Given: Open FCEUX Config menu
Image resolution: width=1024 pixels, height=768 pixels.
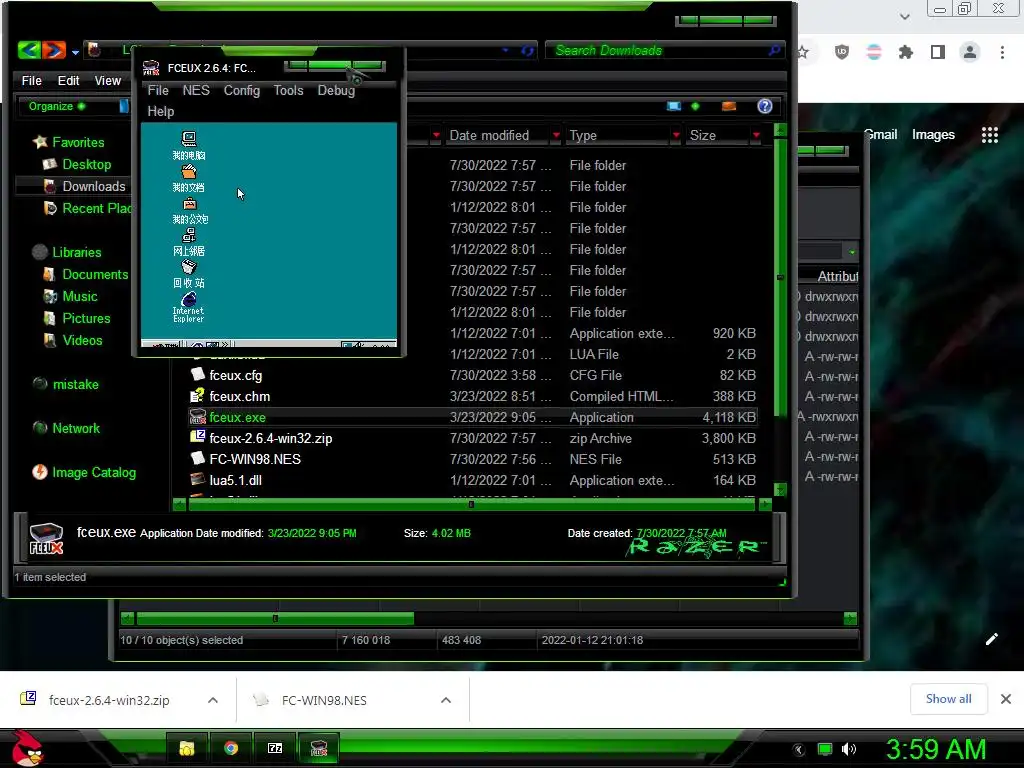Looking at the screenshot, I should (242, 90).
